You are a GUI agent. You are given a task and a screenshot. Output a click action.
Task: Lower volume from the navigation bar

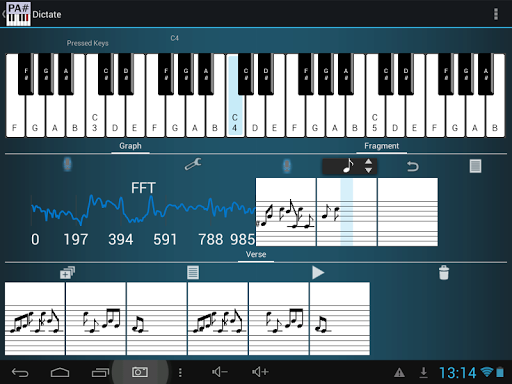click(x=220, y=372)
